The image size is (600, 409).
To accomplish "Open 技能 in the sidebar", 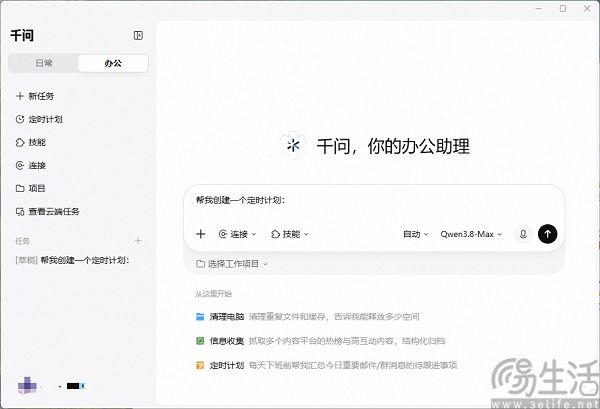I will tap(31, 142).
